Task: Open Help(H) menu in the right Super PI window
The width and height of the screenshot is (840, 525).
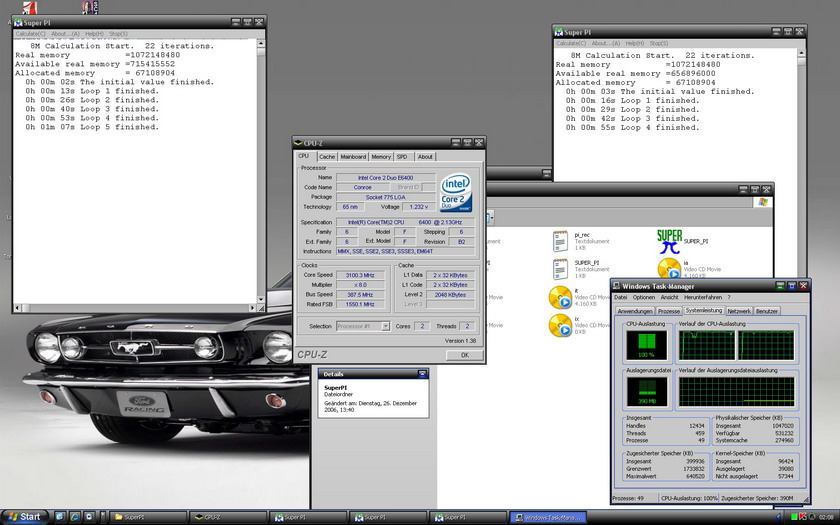Action: click(x=635, y=43)
